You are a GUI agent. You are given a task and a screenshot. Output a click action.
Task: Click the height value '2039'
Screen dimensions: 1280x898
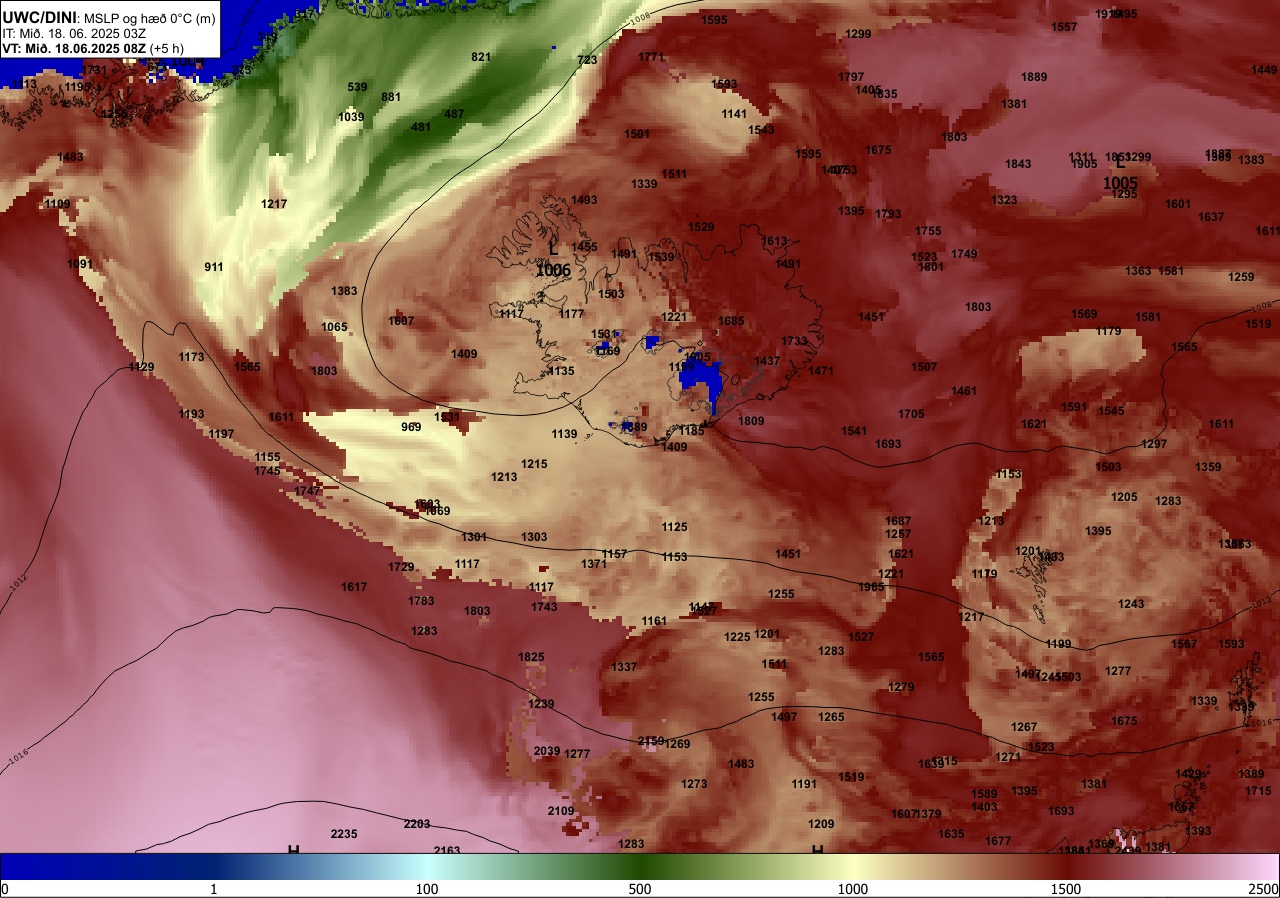click(547, 751)
